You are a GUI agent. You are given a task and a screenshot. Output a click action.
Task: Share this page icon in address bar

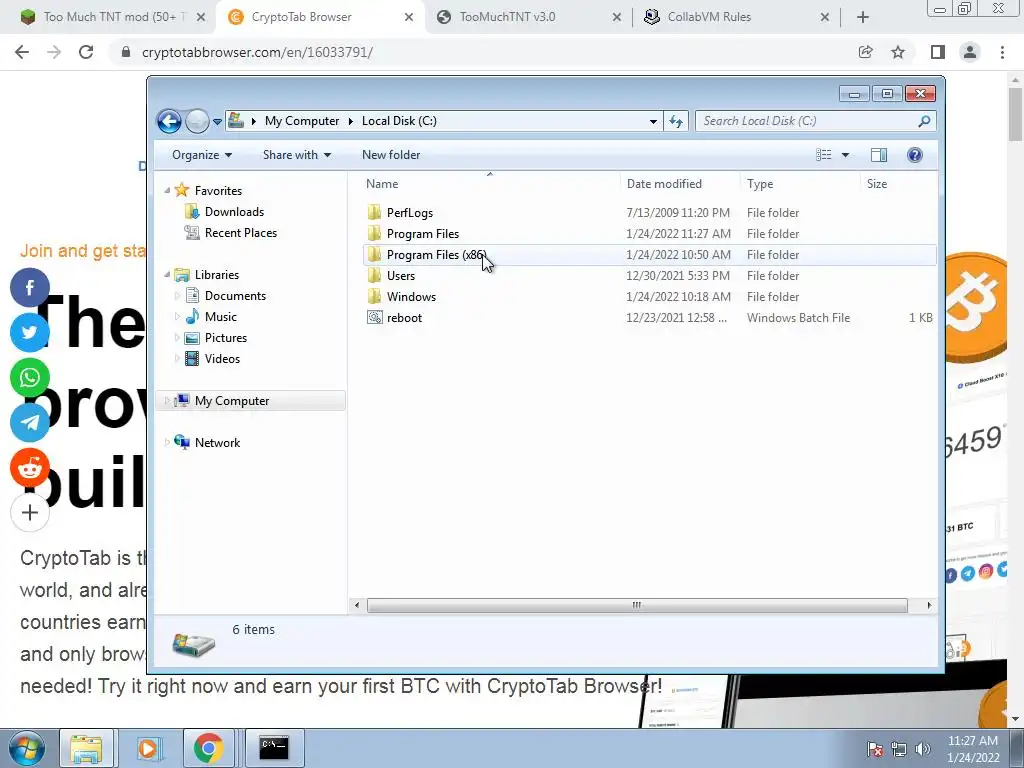(866, 52)
